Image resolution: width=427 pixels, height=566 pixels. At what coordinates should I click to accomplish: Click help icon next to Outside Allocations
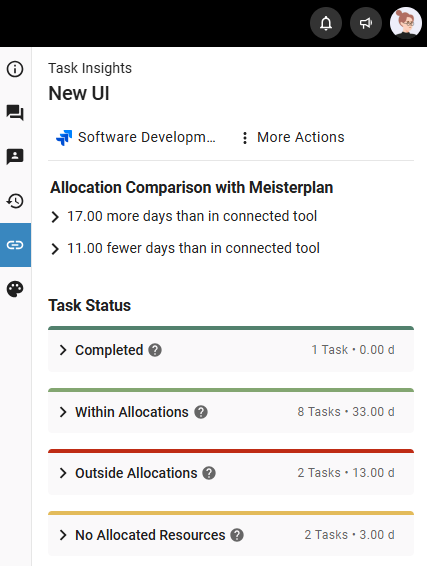[x=209, y=473]
